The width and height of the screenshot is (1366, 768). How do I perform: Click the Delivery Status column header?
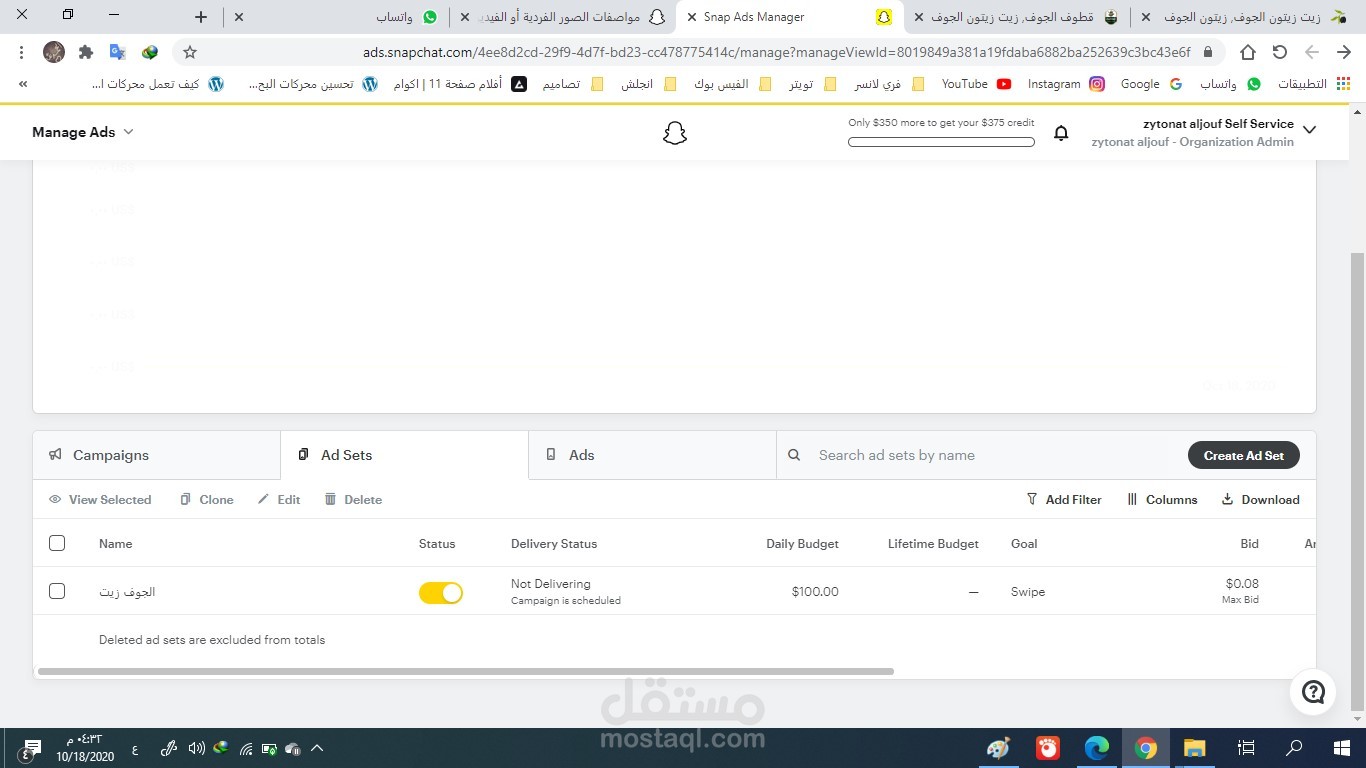coord(554,544)
